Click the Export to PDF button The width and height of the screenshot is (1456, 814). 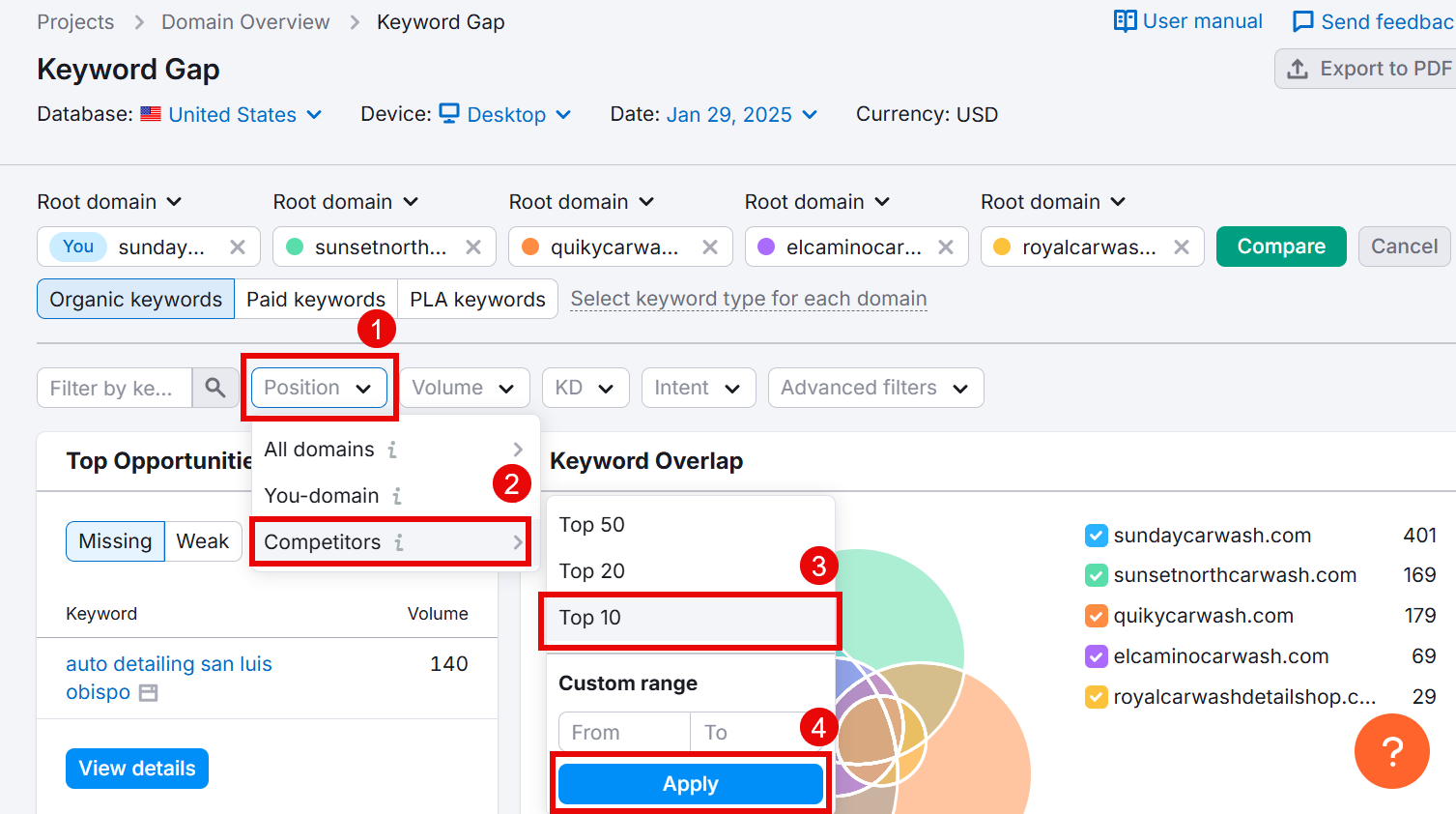pos(1367,69)
